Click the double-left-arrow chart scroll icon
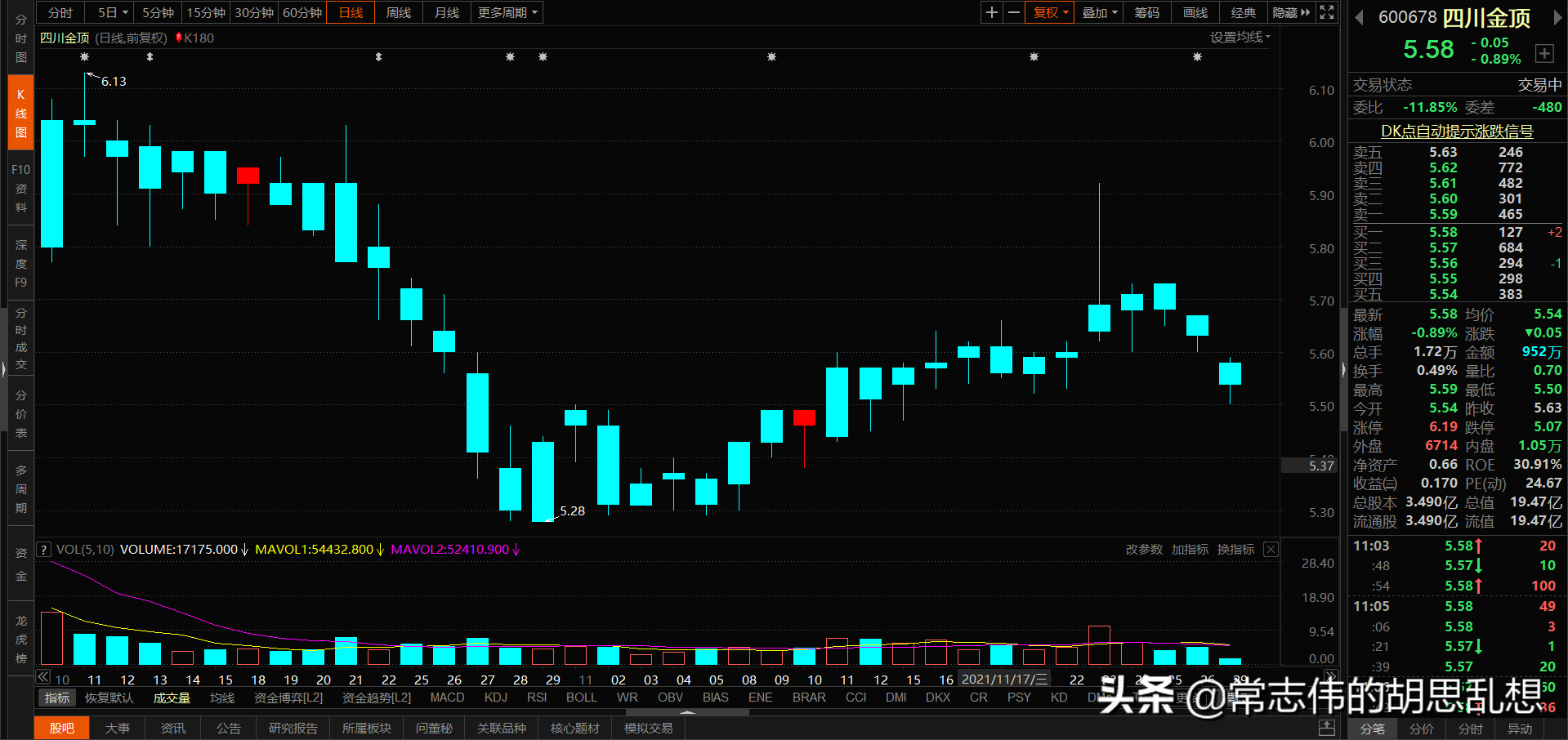The width and height of the screenshot is (1568, 740). coord(42,677)
